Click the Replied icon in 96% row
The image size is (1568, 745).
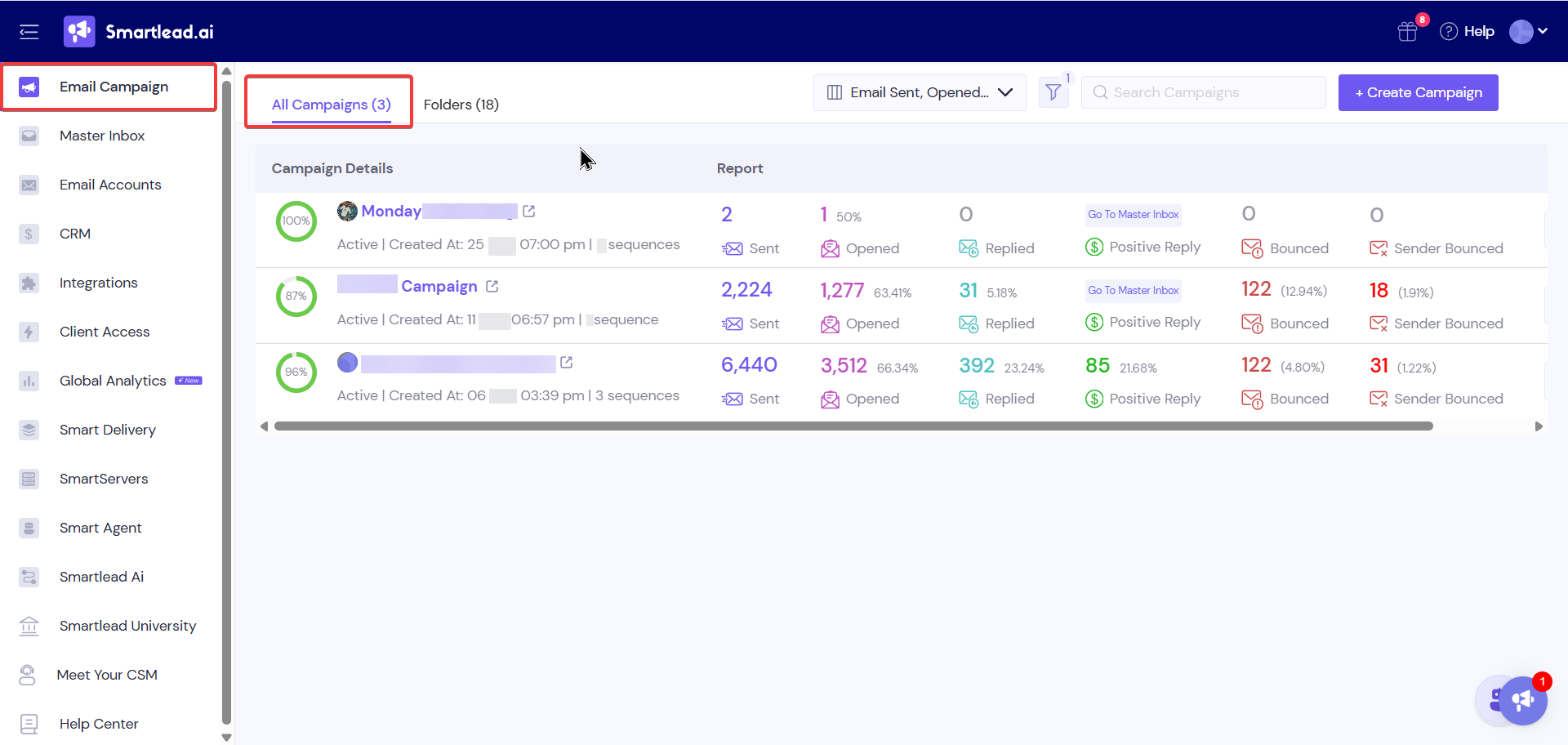click(x=969, y=399)
